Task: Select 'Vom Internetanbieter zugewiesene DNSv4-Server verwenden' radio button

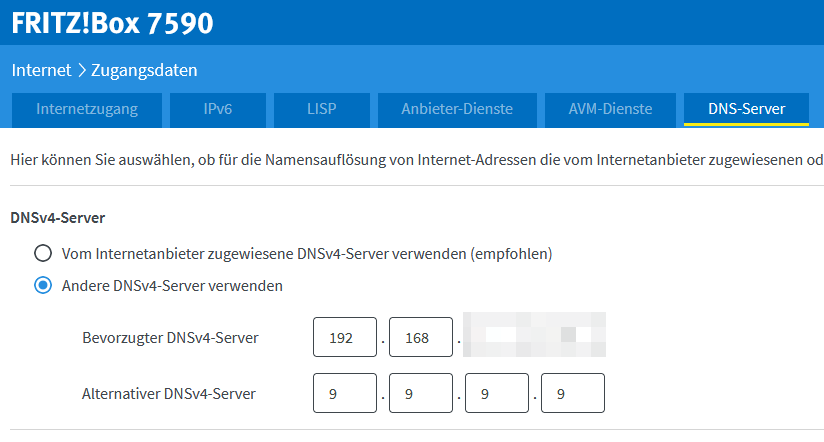Action: 43,253
